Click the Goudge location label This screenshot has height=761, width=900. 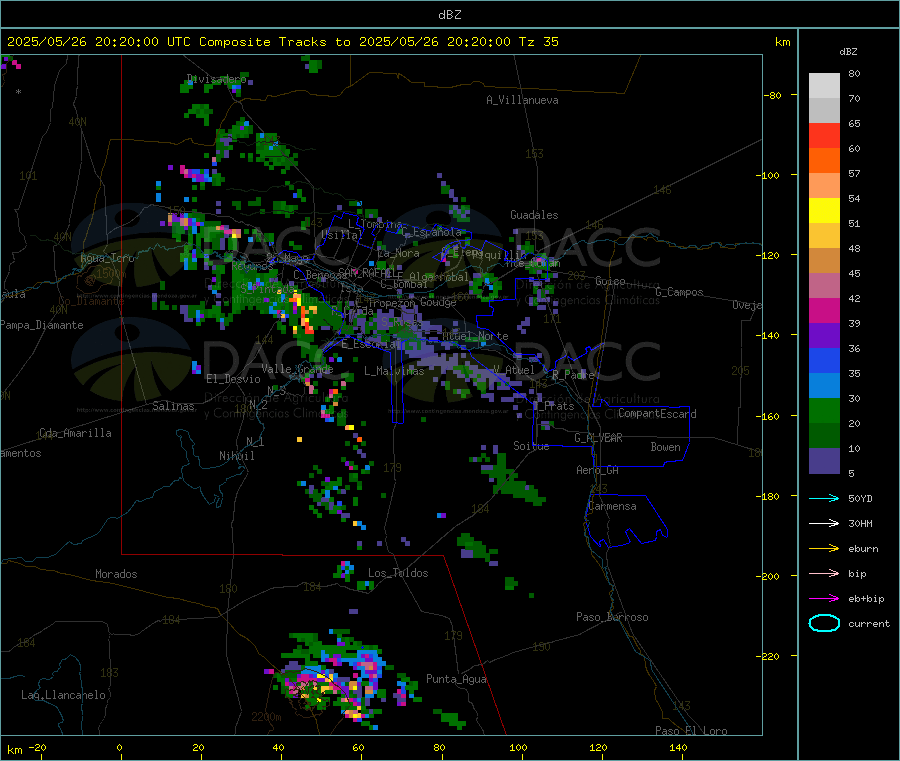click(438, 302)
